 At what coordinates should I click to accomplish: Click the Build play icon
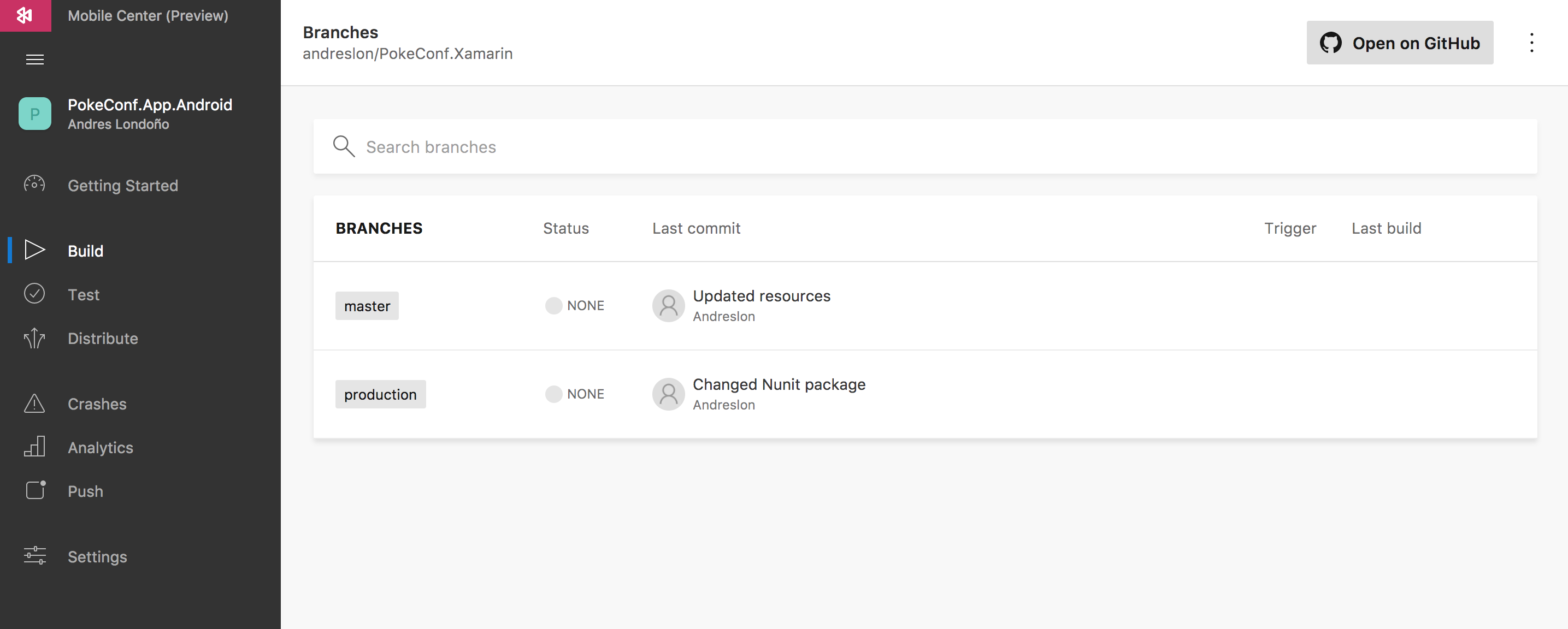tap(35, 250)
